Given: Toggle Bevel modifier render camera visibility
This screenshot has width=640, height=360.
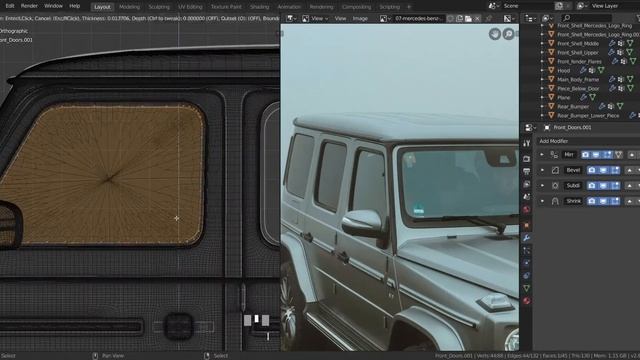Looking at the screenshot, I should click(x=592, y=170).
